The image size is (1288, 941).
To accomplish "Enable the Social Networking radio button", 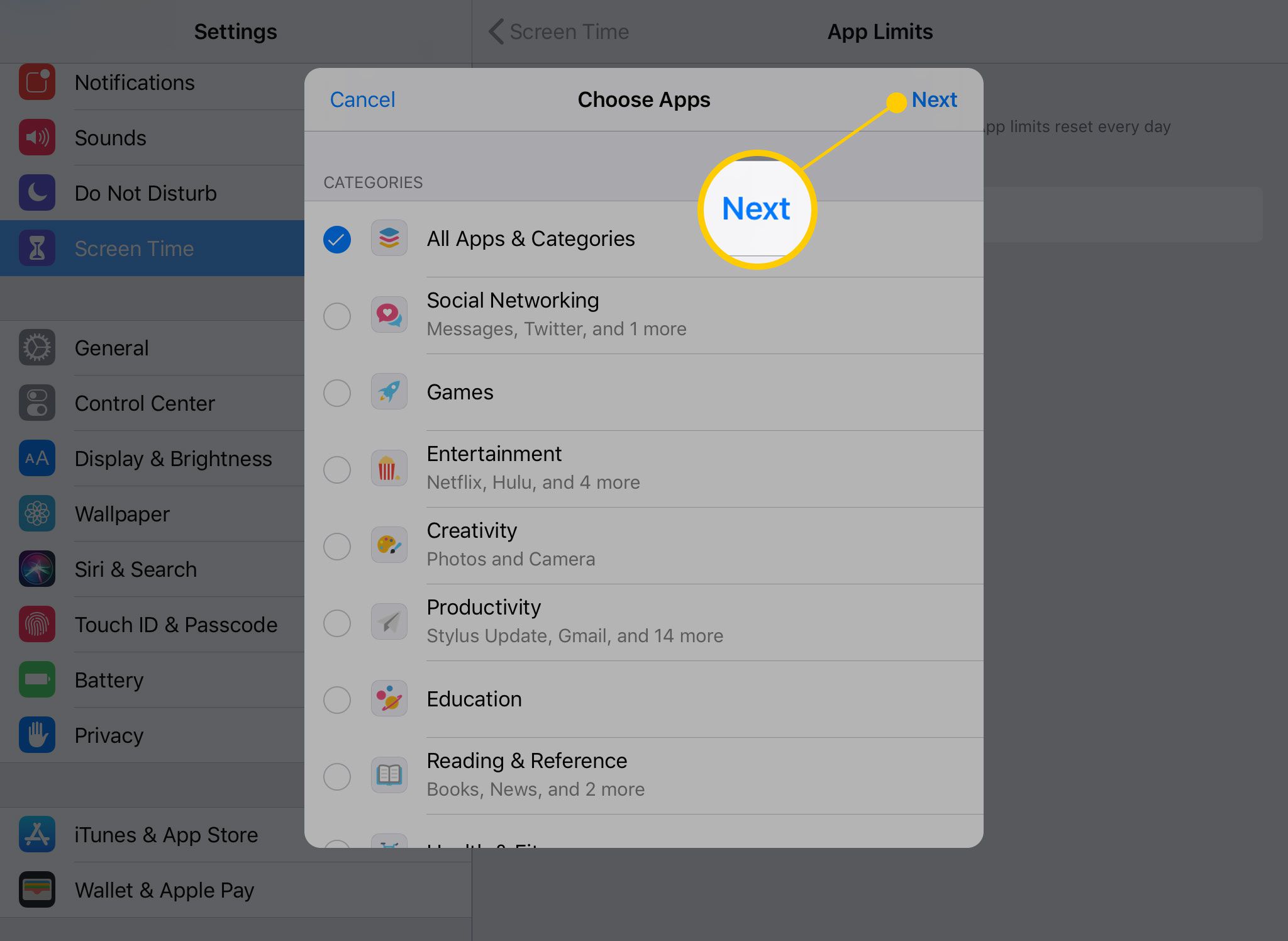I will point(337,314).
